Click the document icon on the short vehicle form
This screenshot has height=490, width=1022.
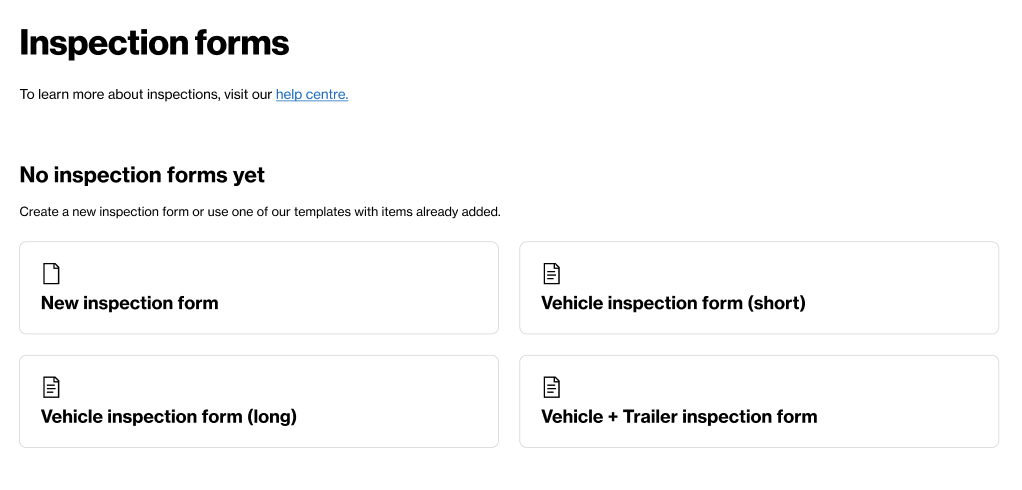[x=551, y=274]
